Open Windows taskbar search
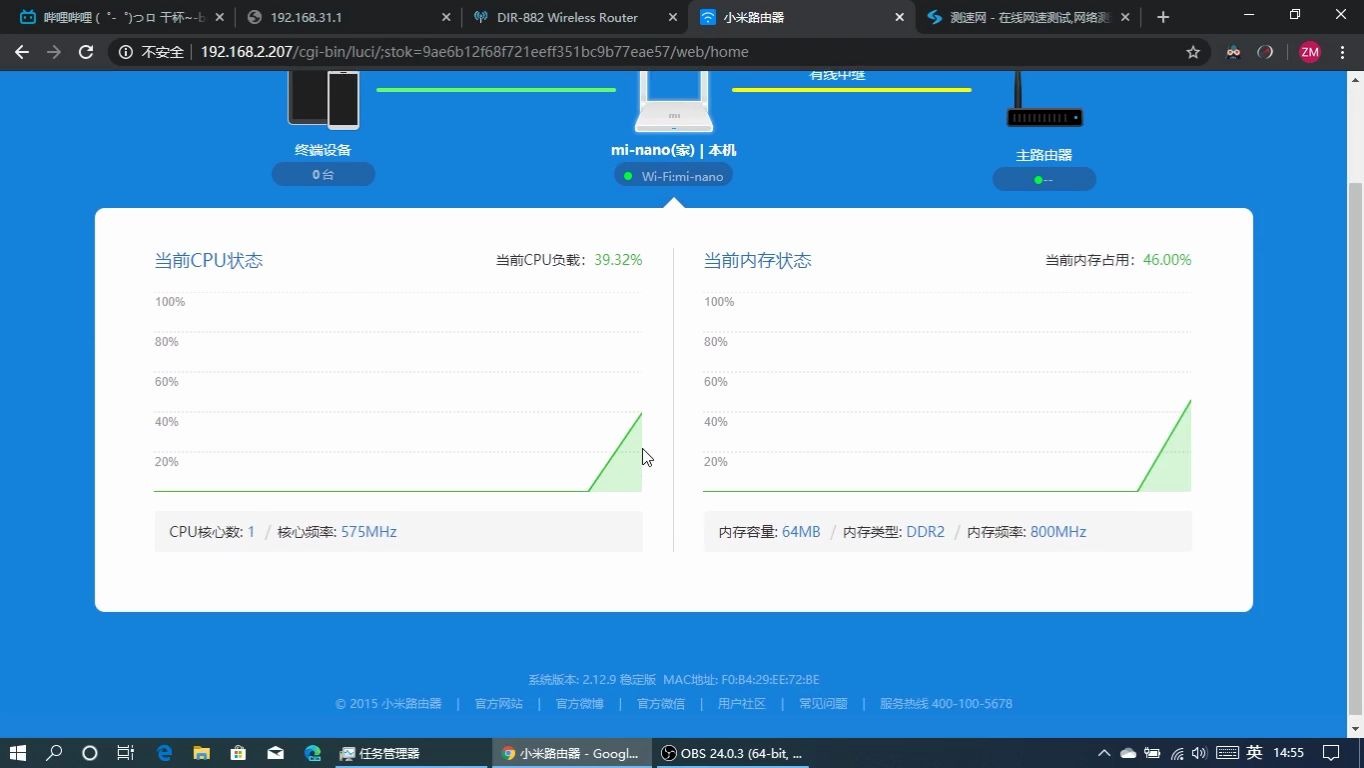Viewport: 1364px width, 768px height. [x=54, y=753]
